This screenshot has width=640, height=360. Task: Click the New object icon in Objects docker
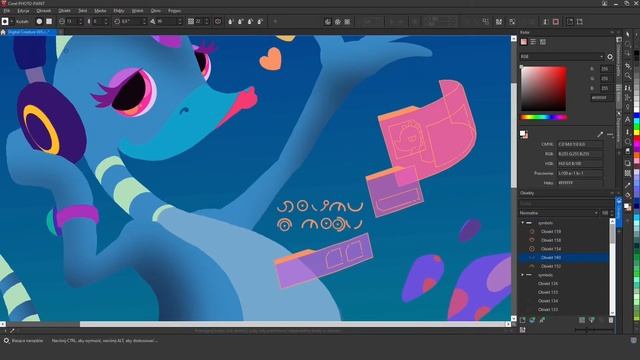(523, 320)
